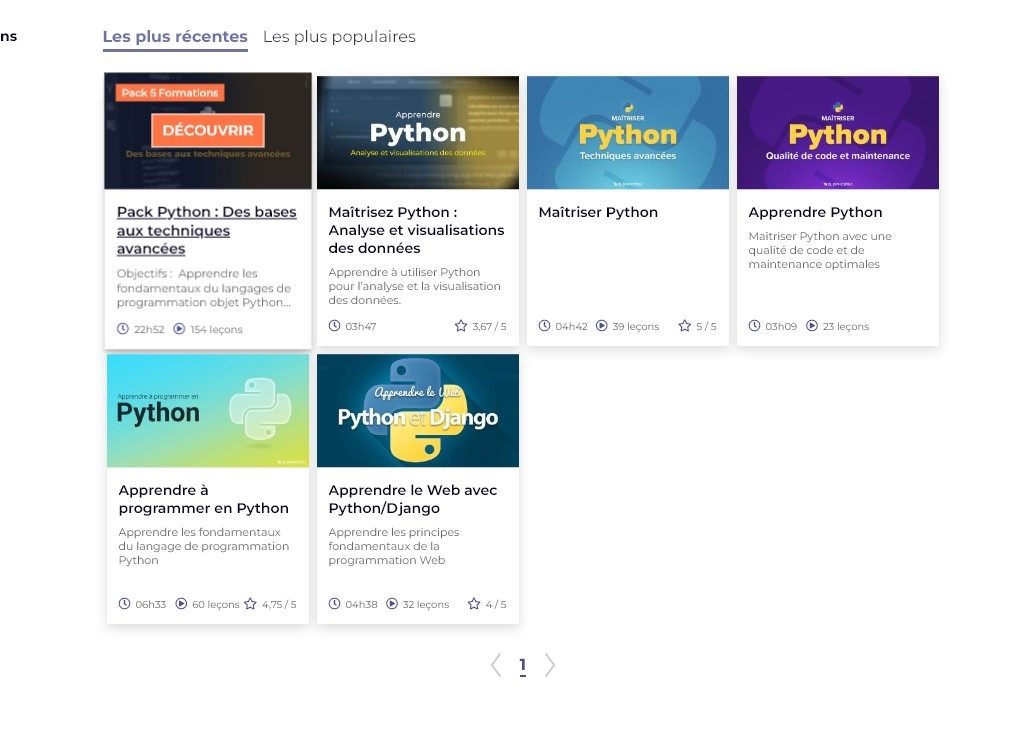Click Python Techniques avancées course thumbnail

[x=628, y=132]
